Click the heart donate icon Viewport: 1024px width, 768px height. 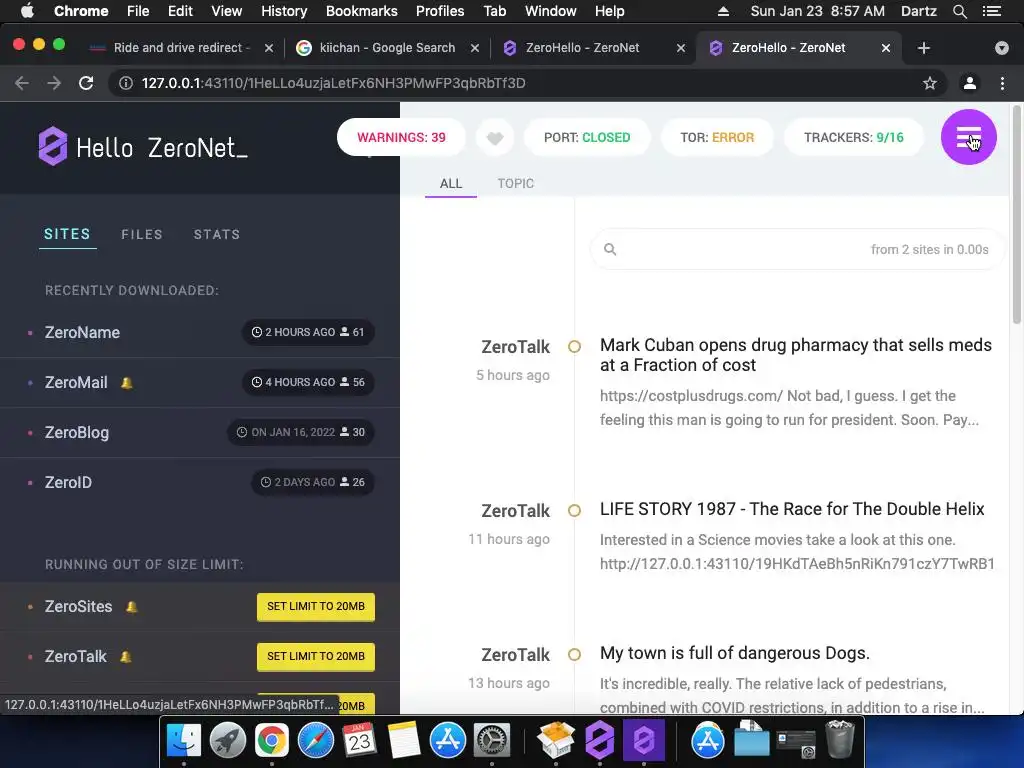coord(495,138)
